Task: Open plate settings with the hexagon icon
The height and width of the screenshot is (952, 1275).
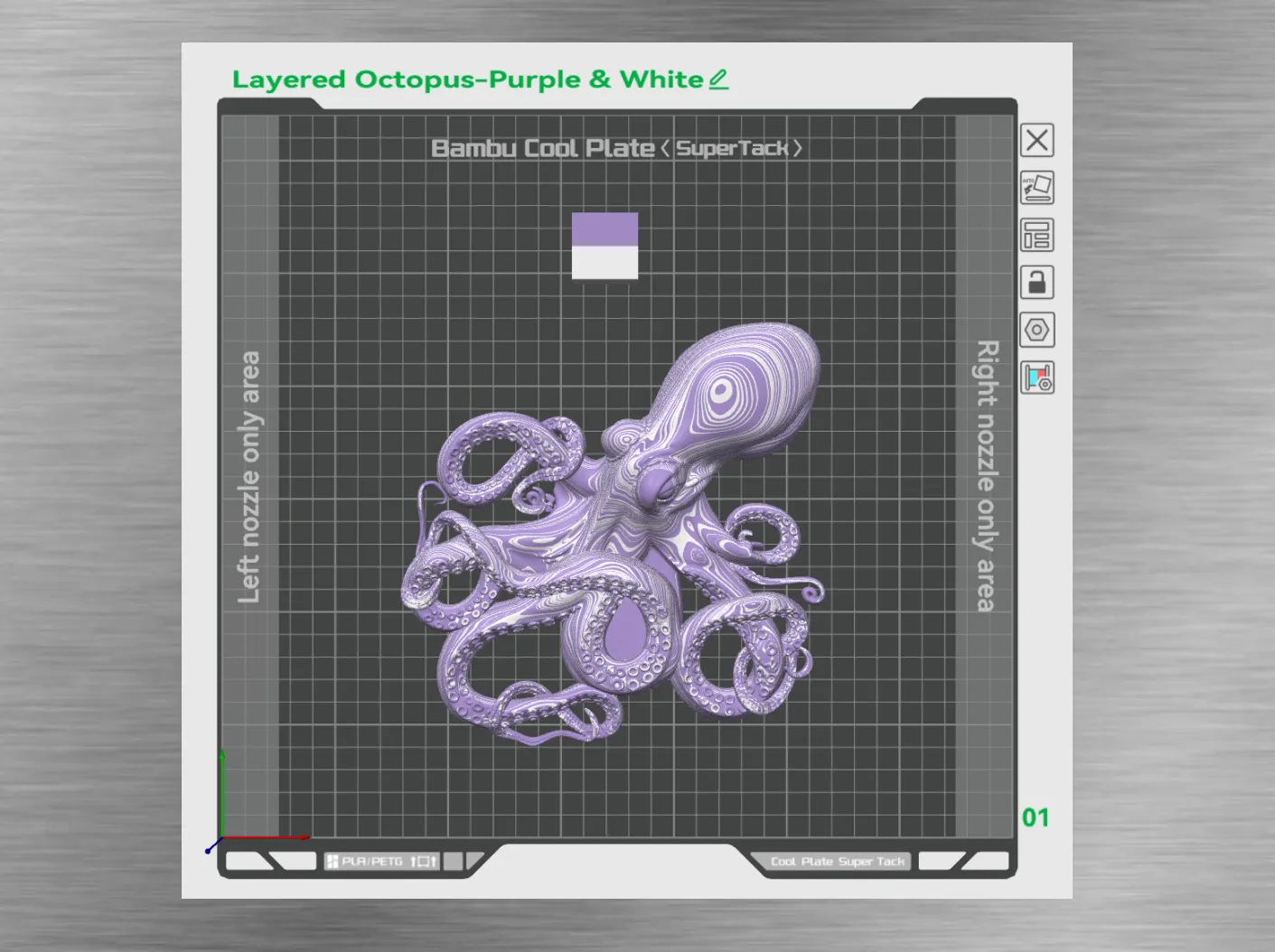Action: pyautogui.click(x=1037, y=331)
